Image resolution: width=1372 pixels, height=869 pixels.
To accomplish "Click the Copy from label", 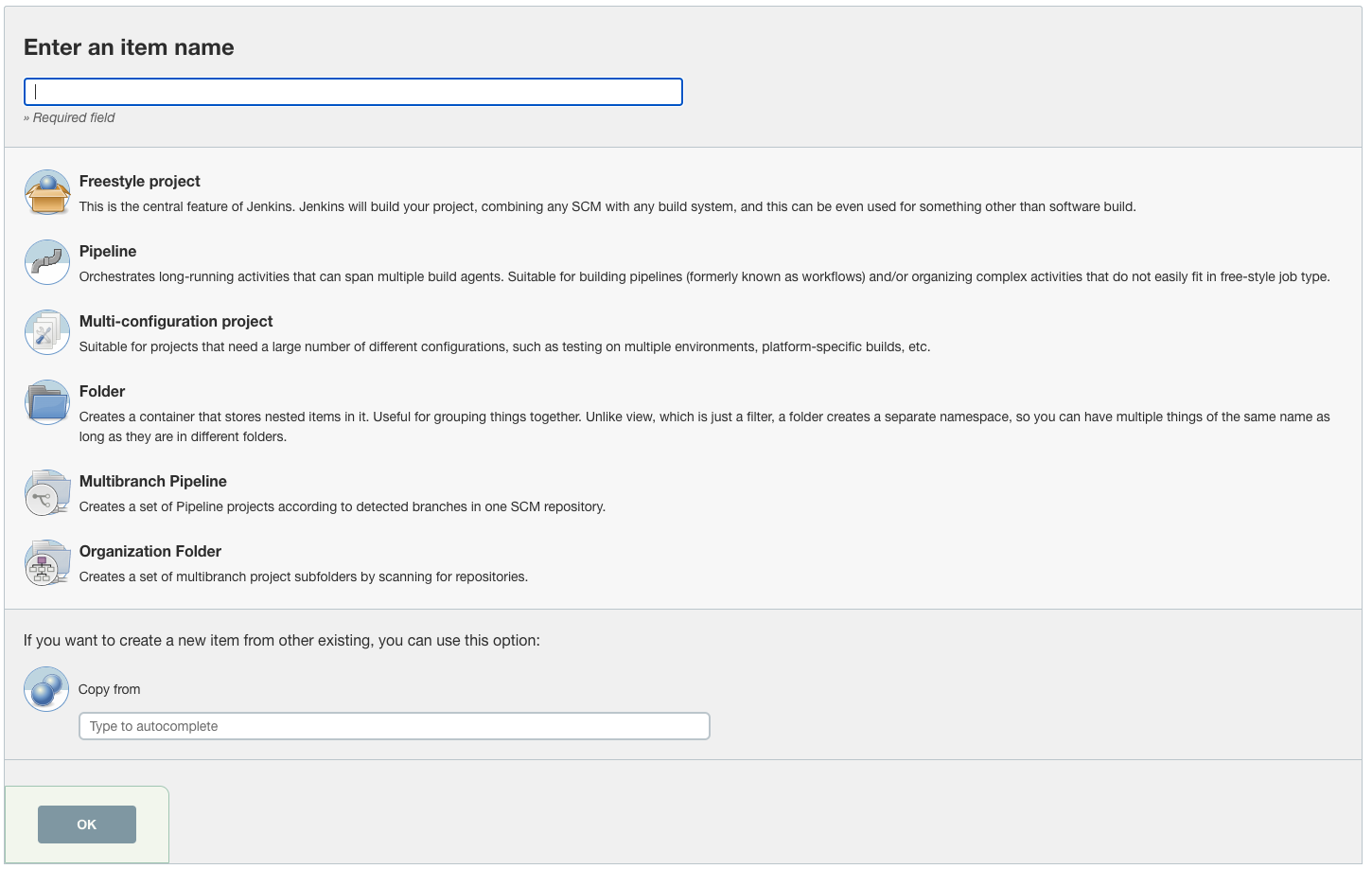I will [x=109, y=689].
